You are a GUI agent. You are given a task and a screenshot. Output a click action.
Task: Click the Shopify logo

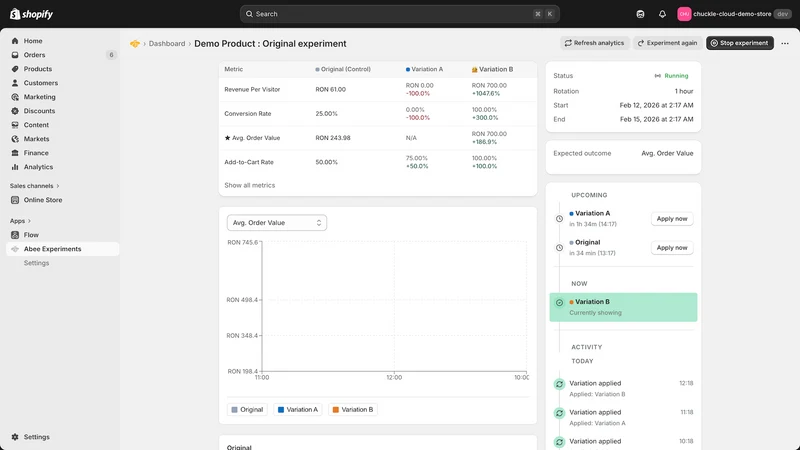pyautogui.click(x=31, y=14)
